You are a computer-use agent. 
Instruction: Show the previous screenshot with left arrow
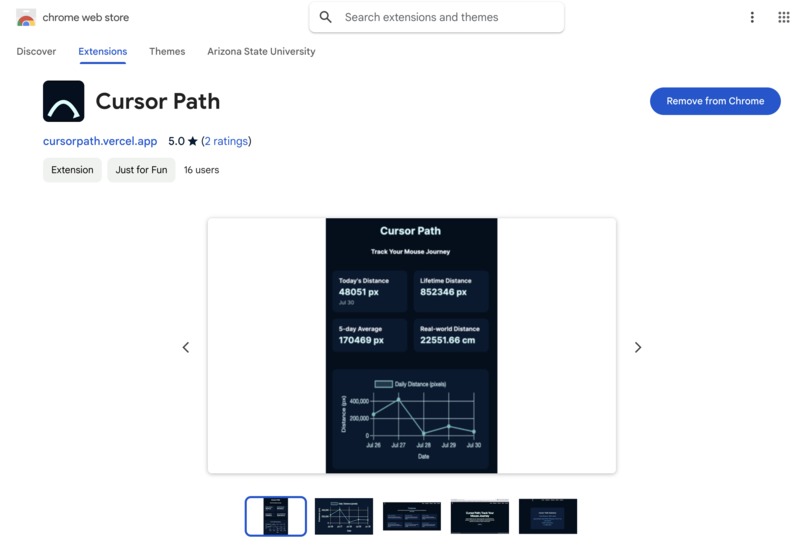186,347
